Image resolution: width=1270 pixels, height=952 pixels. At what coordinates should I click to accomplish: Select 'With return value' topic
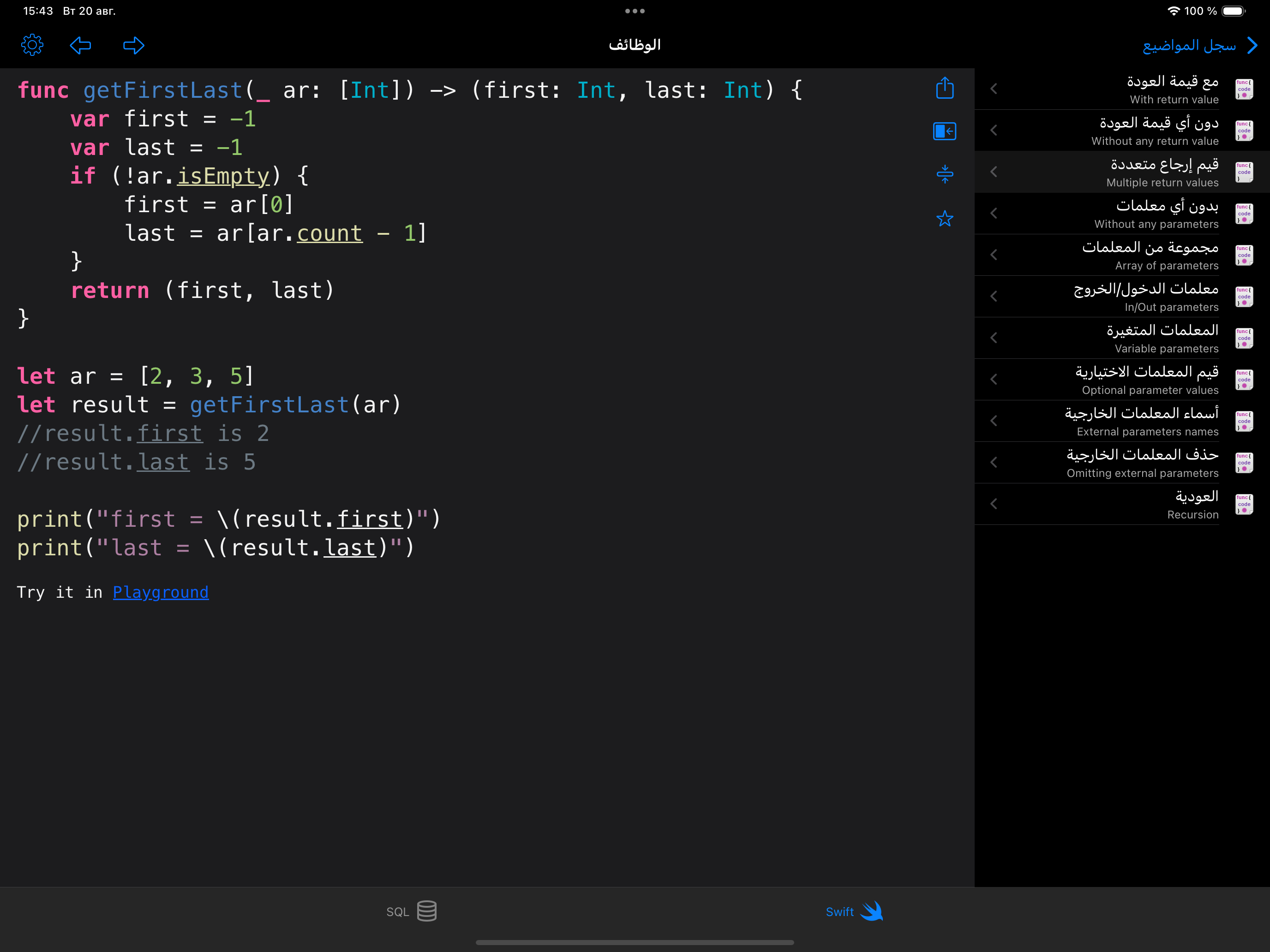click(1122, 89)
